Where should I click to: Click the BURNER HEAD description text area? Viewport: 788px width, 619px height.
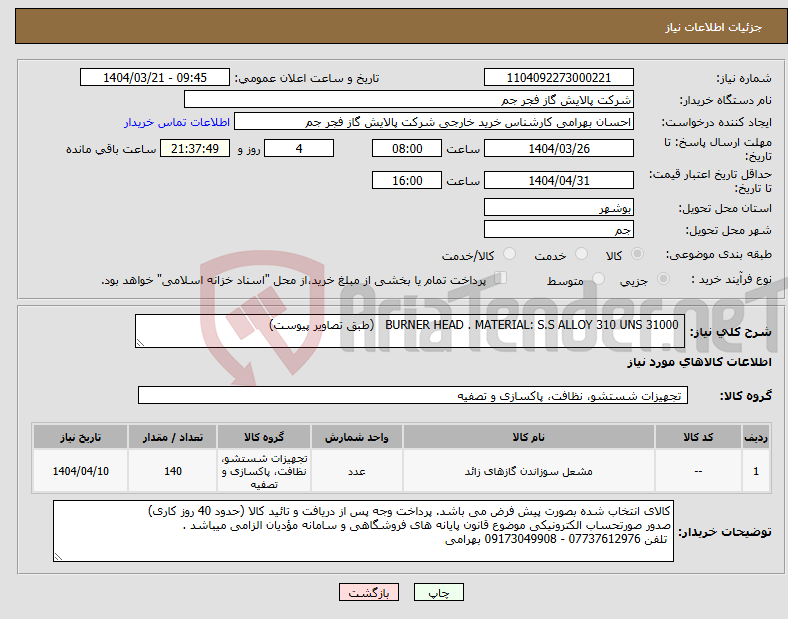click(x=410, y=331)
